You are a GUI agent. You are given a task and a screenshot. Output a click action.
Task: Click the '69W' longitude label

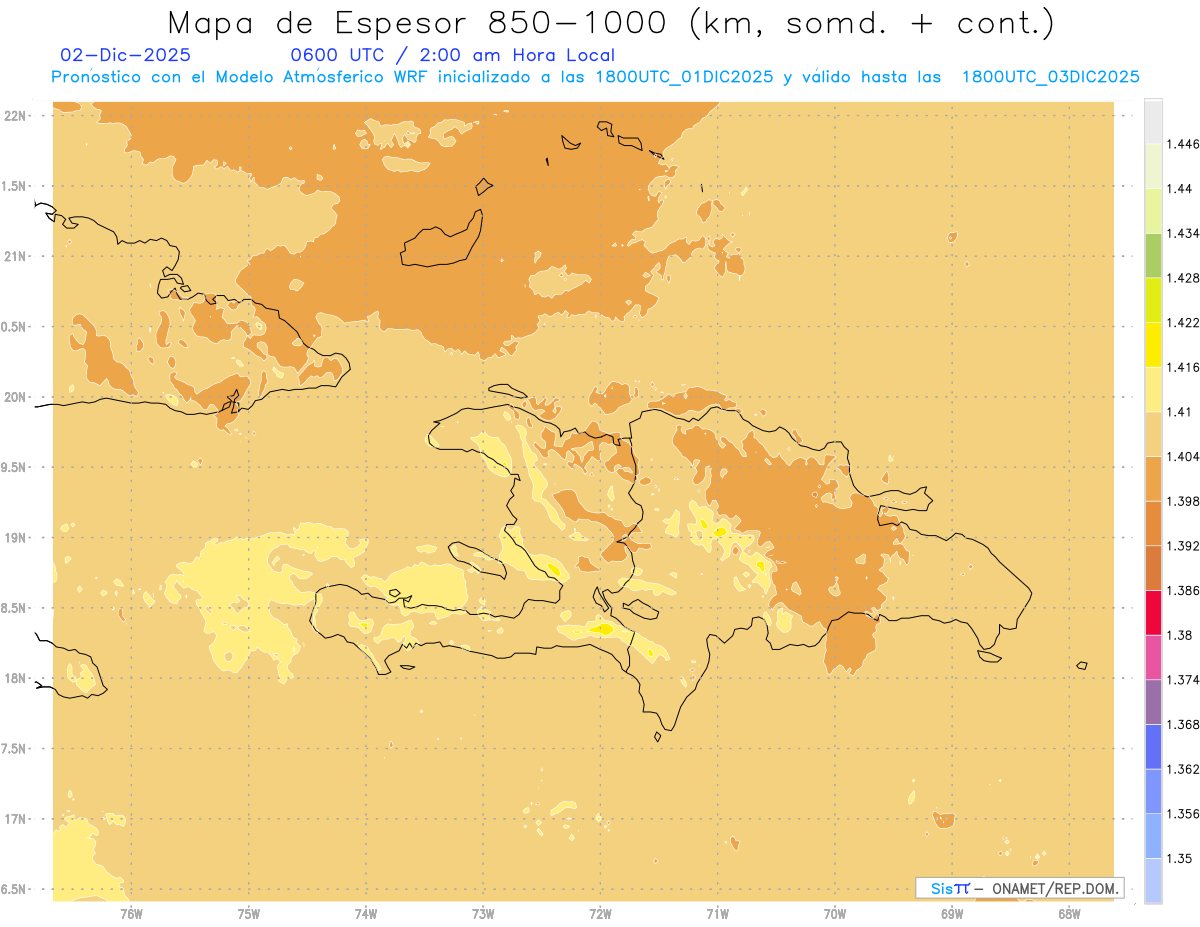pyautogui.click(x=952, y=914)
